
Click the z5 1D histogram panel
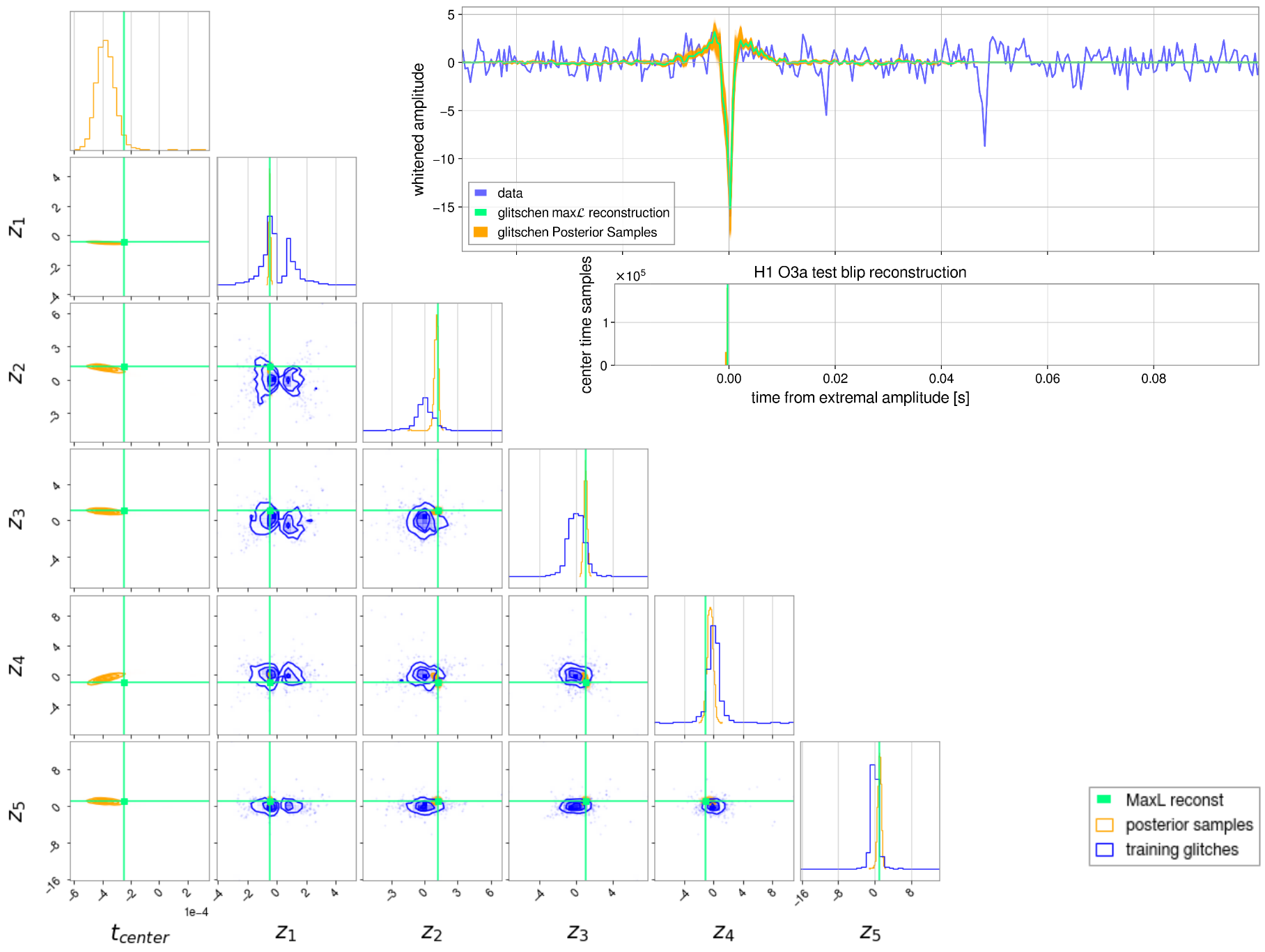click(870, 811)
